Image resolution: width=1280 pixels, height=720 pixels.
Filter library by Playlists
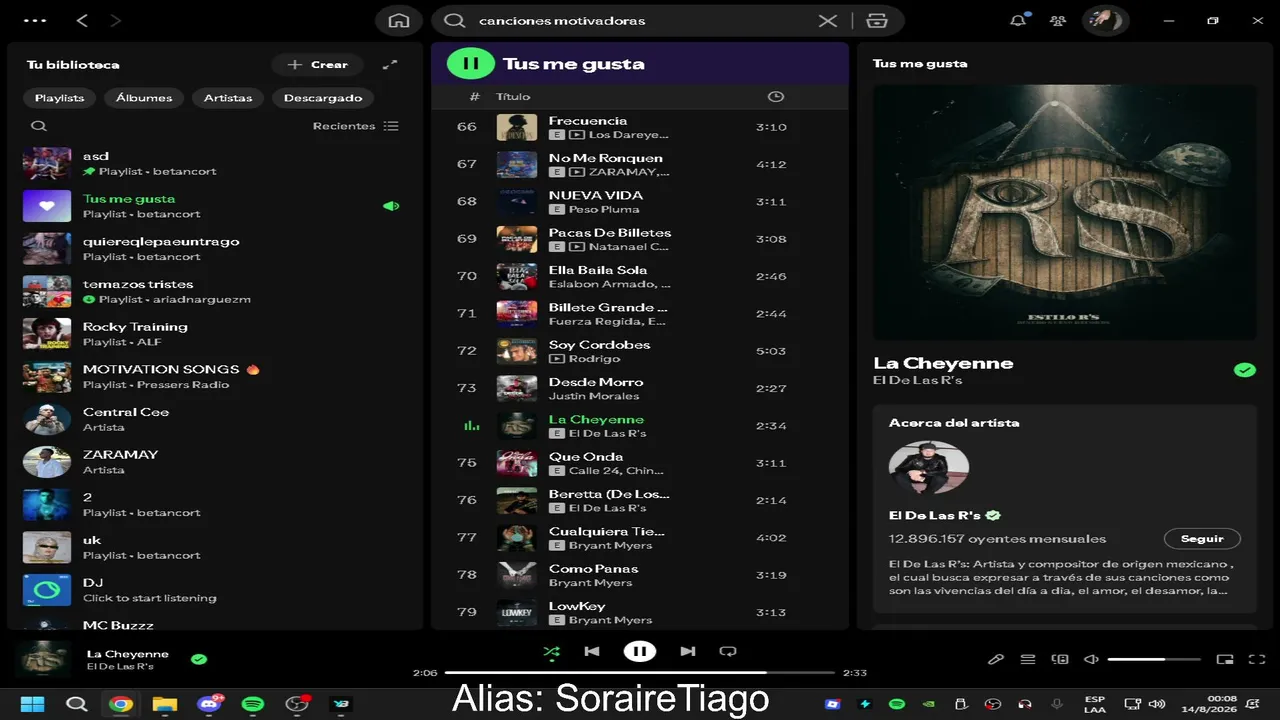point(60,98)
